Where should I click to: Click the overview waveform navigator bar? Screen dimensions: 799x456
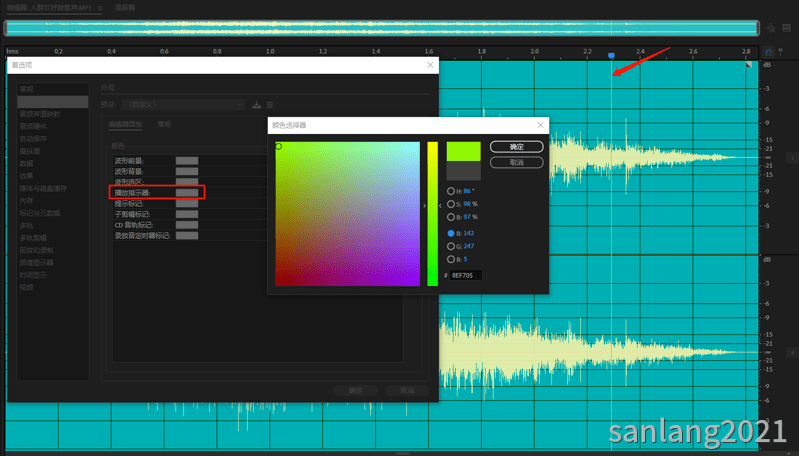pyautogui.click(x=382, y=29)
